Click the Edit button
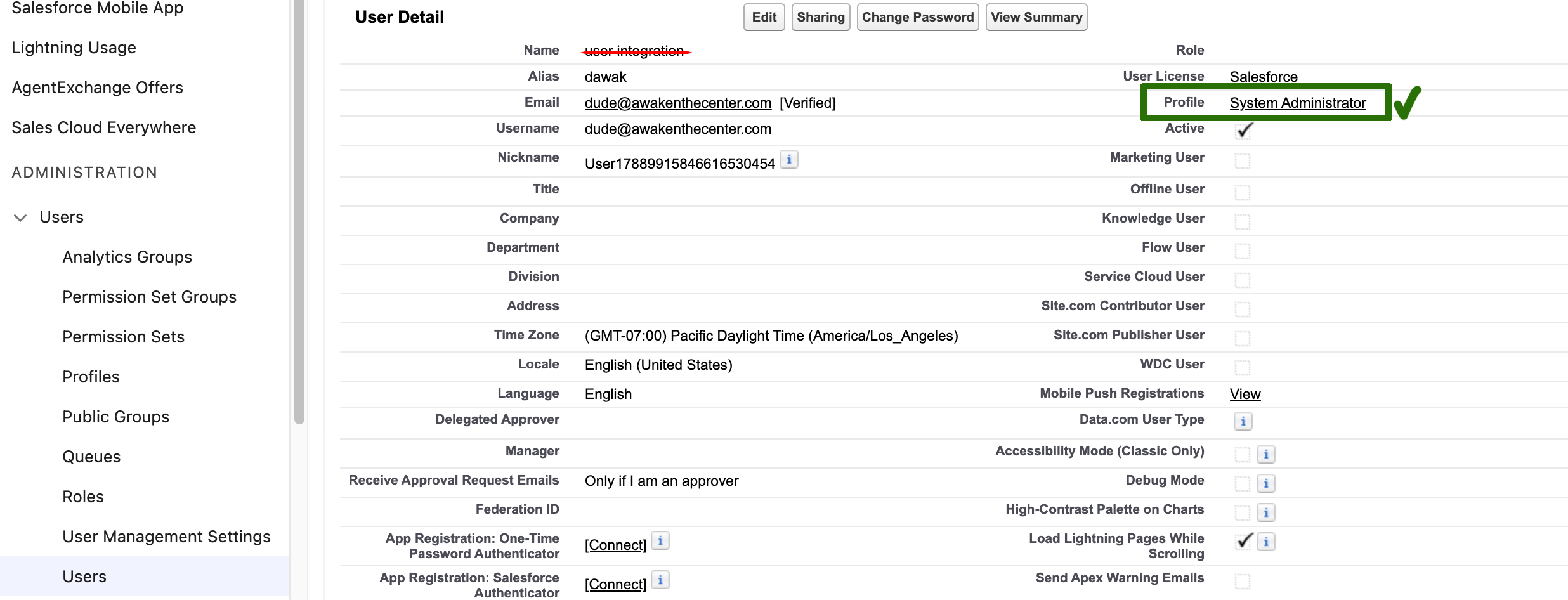Viewport: 1568px width, 600px height. click(x=764, y=17)
